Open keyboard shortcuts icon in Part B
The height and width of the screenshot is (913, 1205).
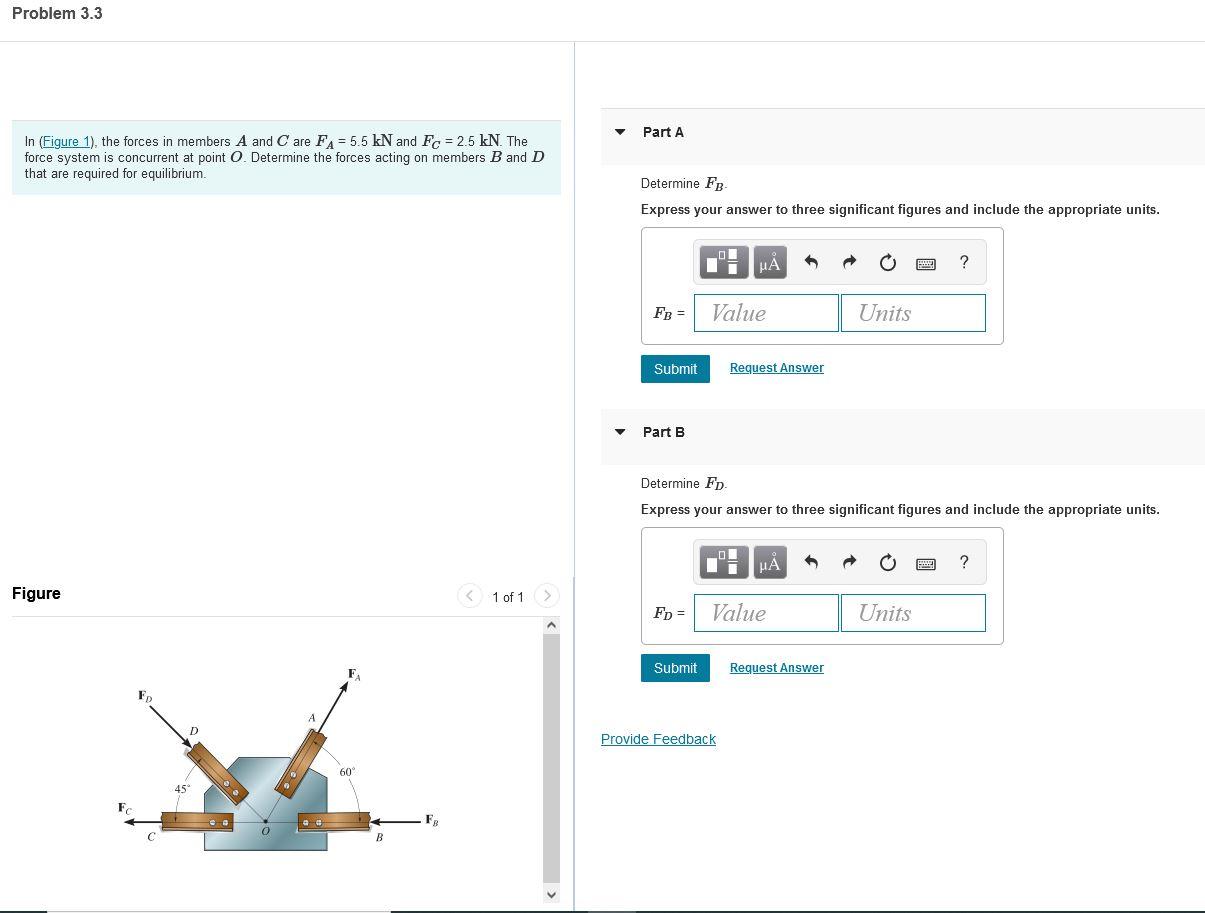[926, 563]
